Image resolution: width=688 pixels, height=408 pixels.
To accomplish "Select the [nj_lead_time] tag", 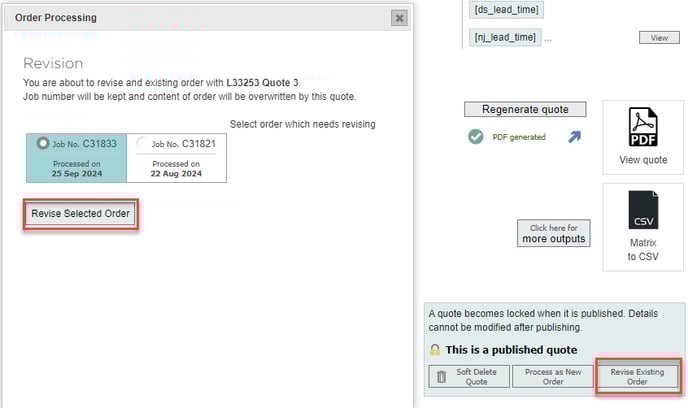I will [506, 38].
